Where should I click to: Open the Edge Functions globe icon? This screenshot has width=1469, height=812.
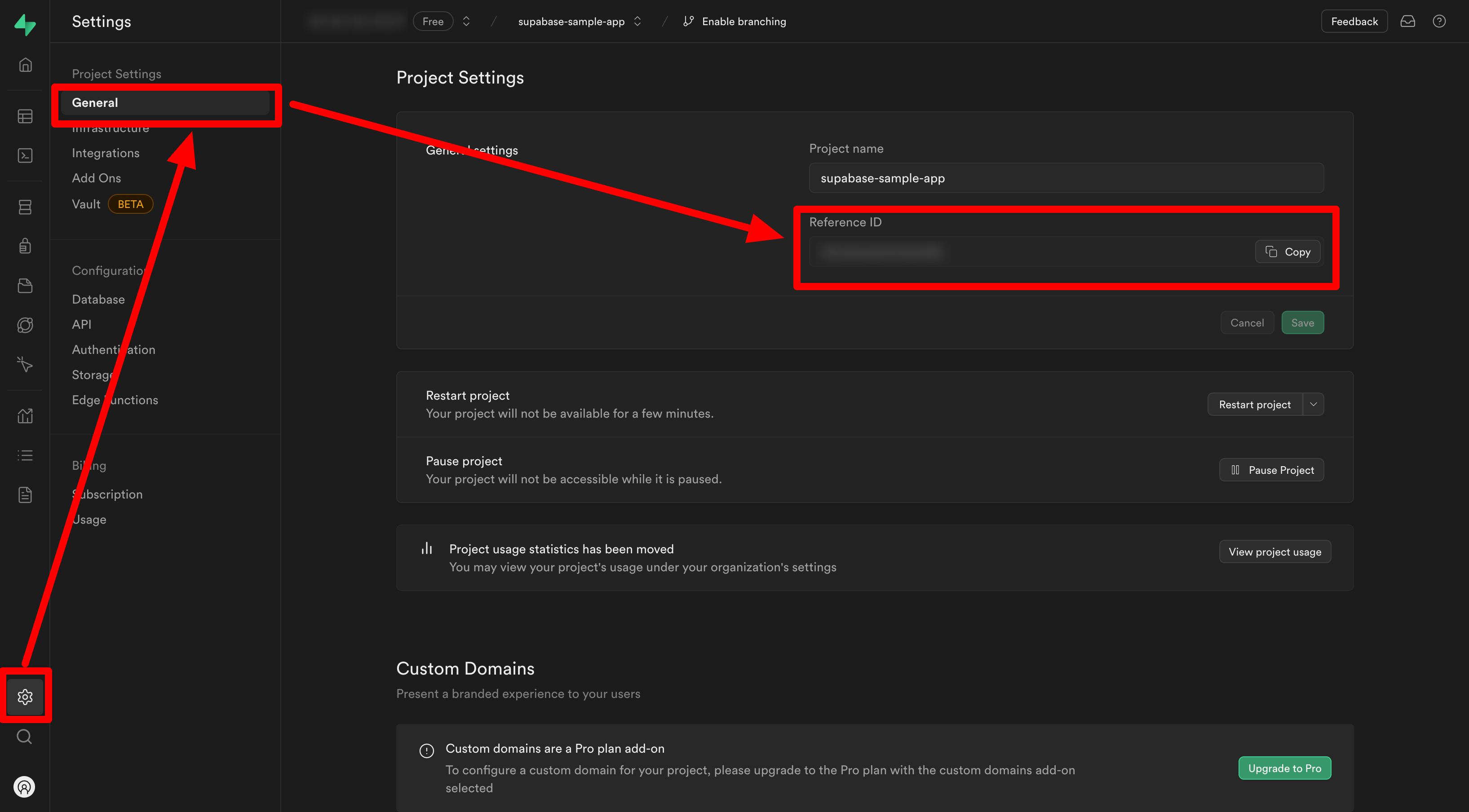point(25,325)
